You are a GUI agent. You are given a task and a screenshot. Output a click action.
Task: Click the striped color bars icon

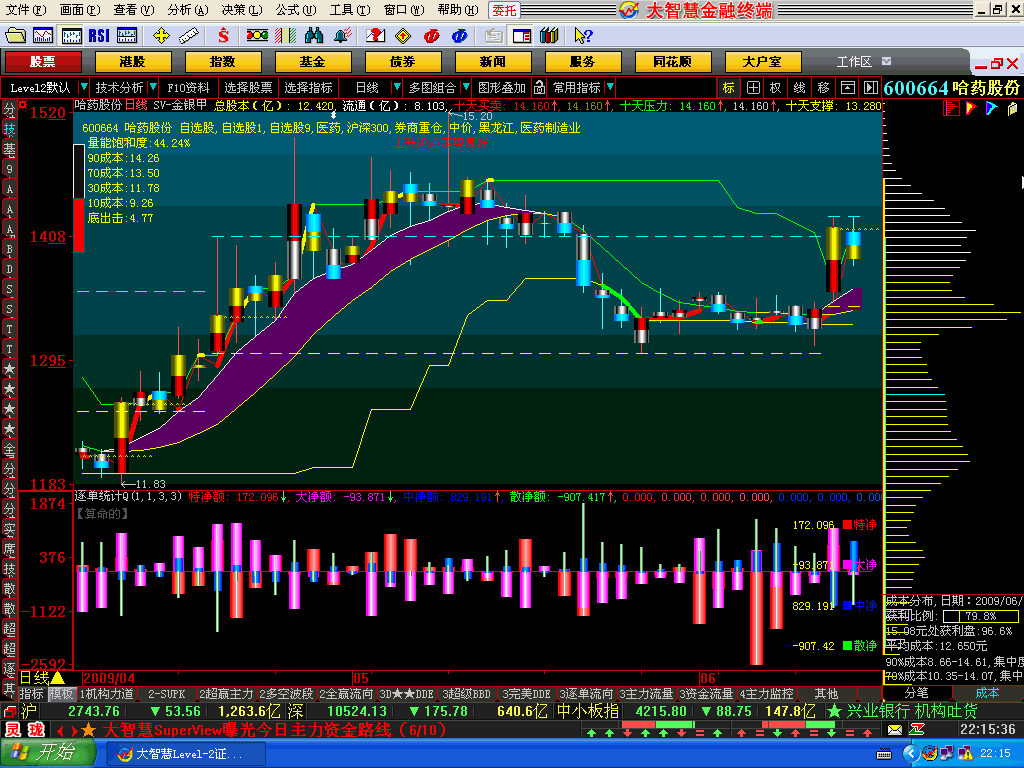285,35
